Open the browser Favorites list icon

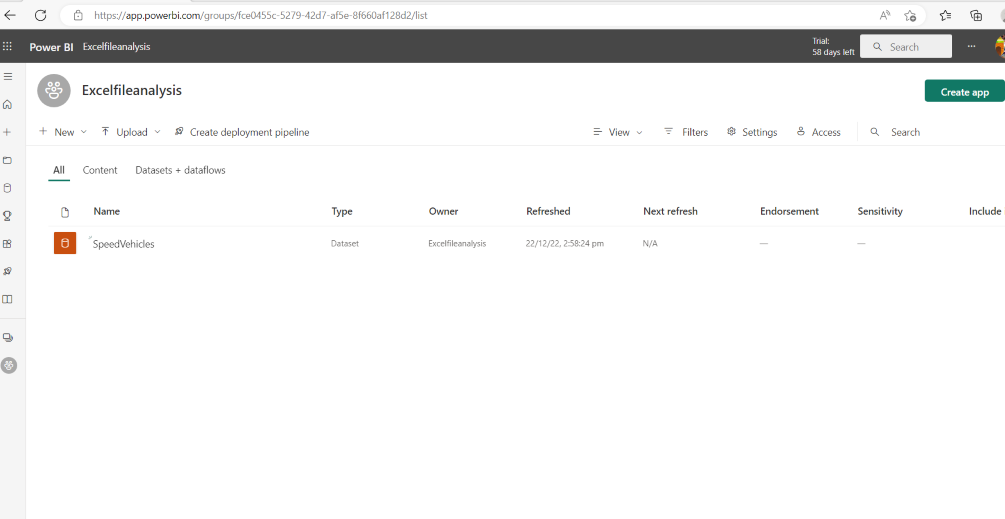tap(945, 15)
